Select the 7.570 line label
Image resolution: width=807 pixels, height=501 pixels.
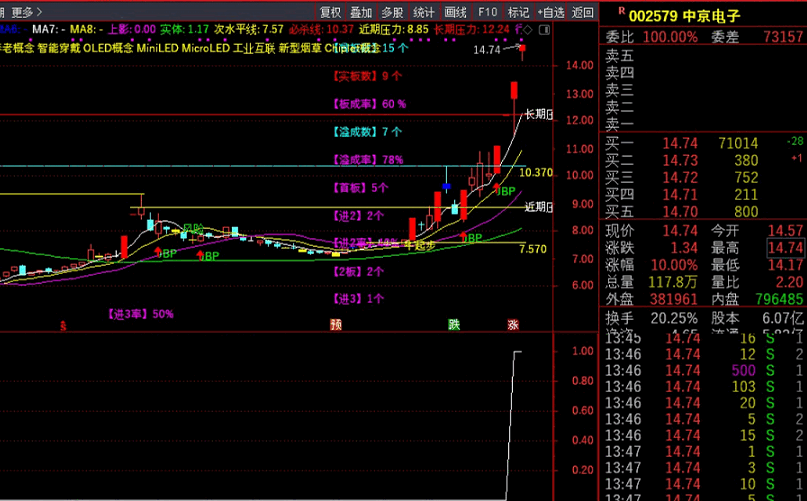point(533,249)
